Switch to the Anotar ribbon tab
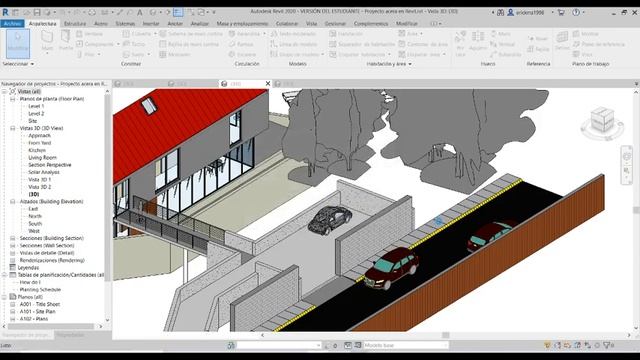640x360 pixels. (x=175, y=24)
